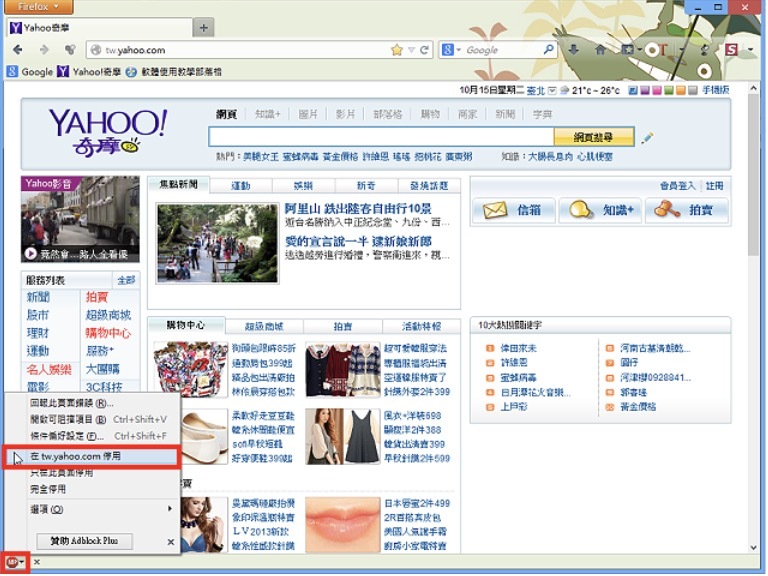The image size is (768, 576).
Task: Open headline 阿里山 跌出陸客自由行10景
Action: click(358, 209)
